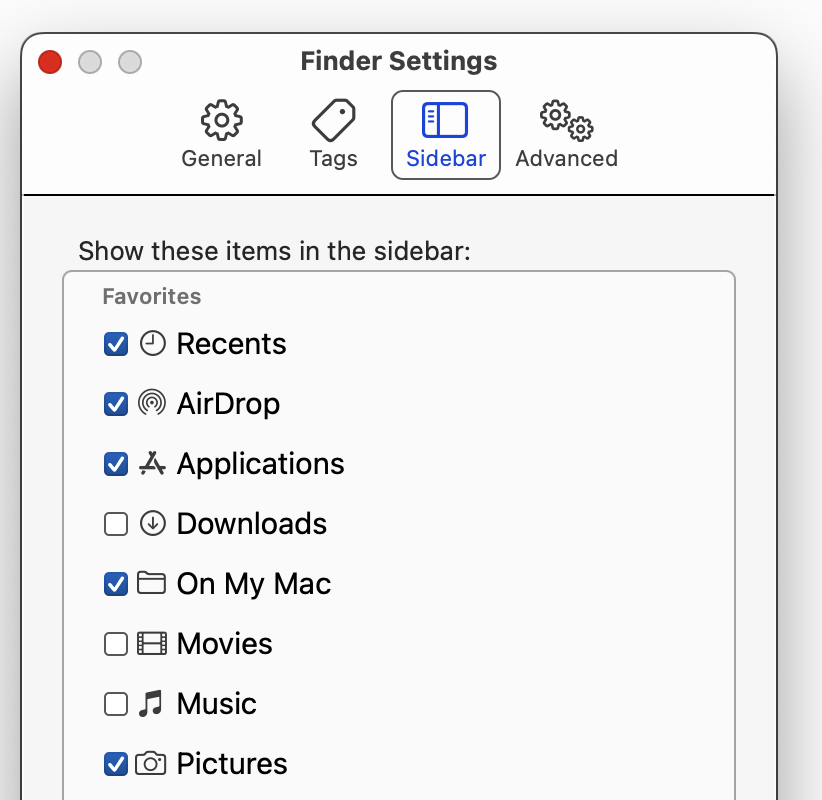The width and height of the screenshot is (822, 800).
Task: Open the Tags tab
Action: point(333,134)
